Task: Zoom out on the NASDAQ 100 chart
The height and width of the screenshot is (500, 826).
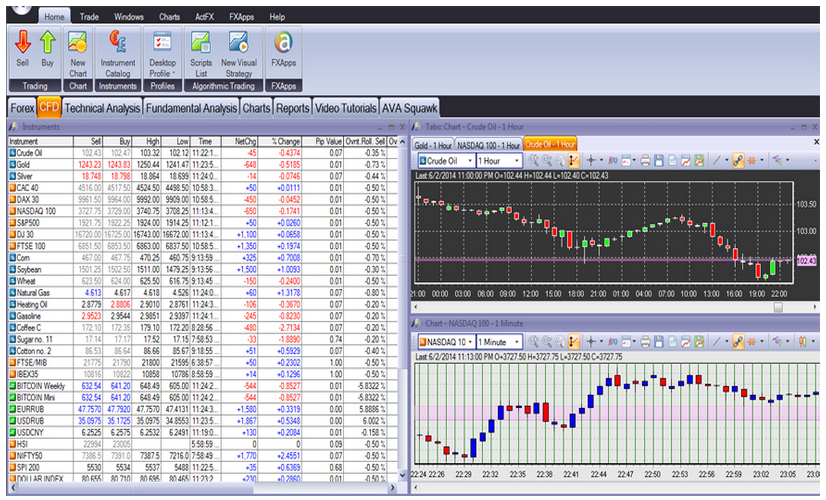Action: click(x=547, y=342)
